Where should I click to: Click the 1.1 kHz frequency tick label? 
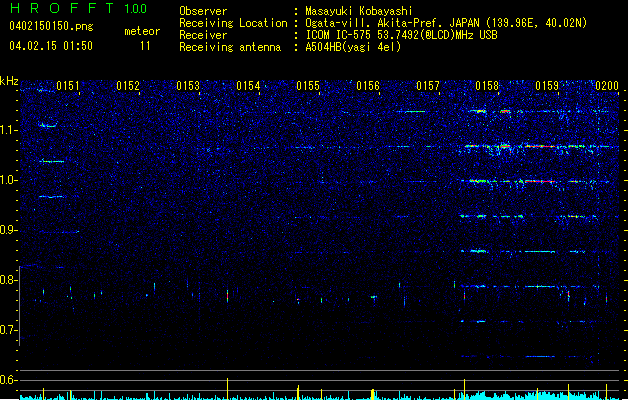(x=8, y=130)
